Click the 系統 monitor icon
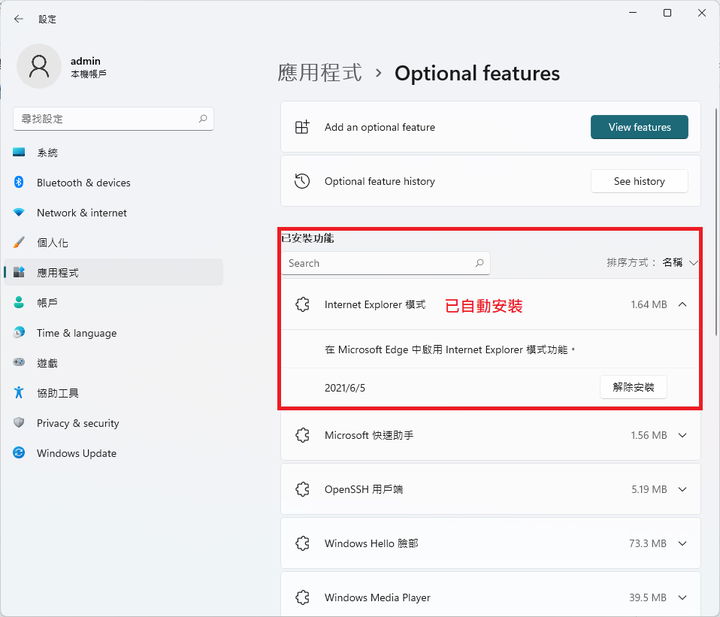This screenshot has height=617, width=720. click(x=19, y=152)
